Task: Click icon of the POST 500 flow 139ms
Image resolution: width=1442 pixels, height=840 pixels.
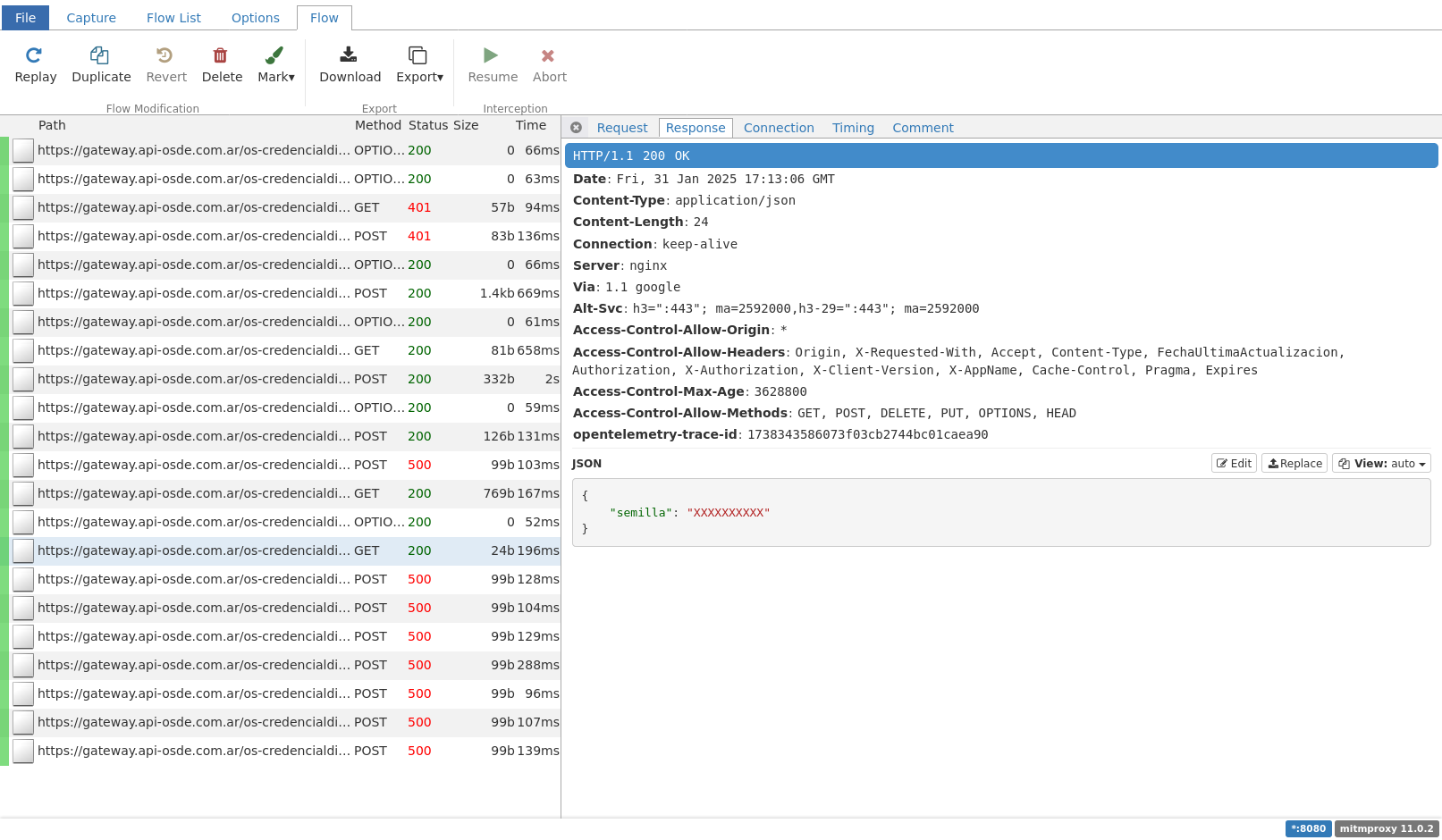Action: coord(23,751)
